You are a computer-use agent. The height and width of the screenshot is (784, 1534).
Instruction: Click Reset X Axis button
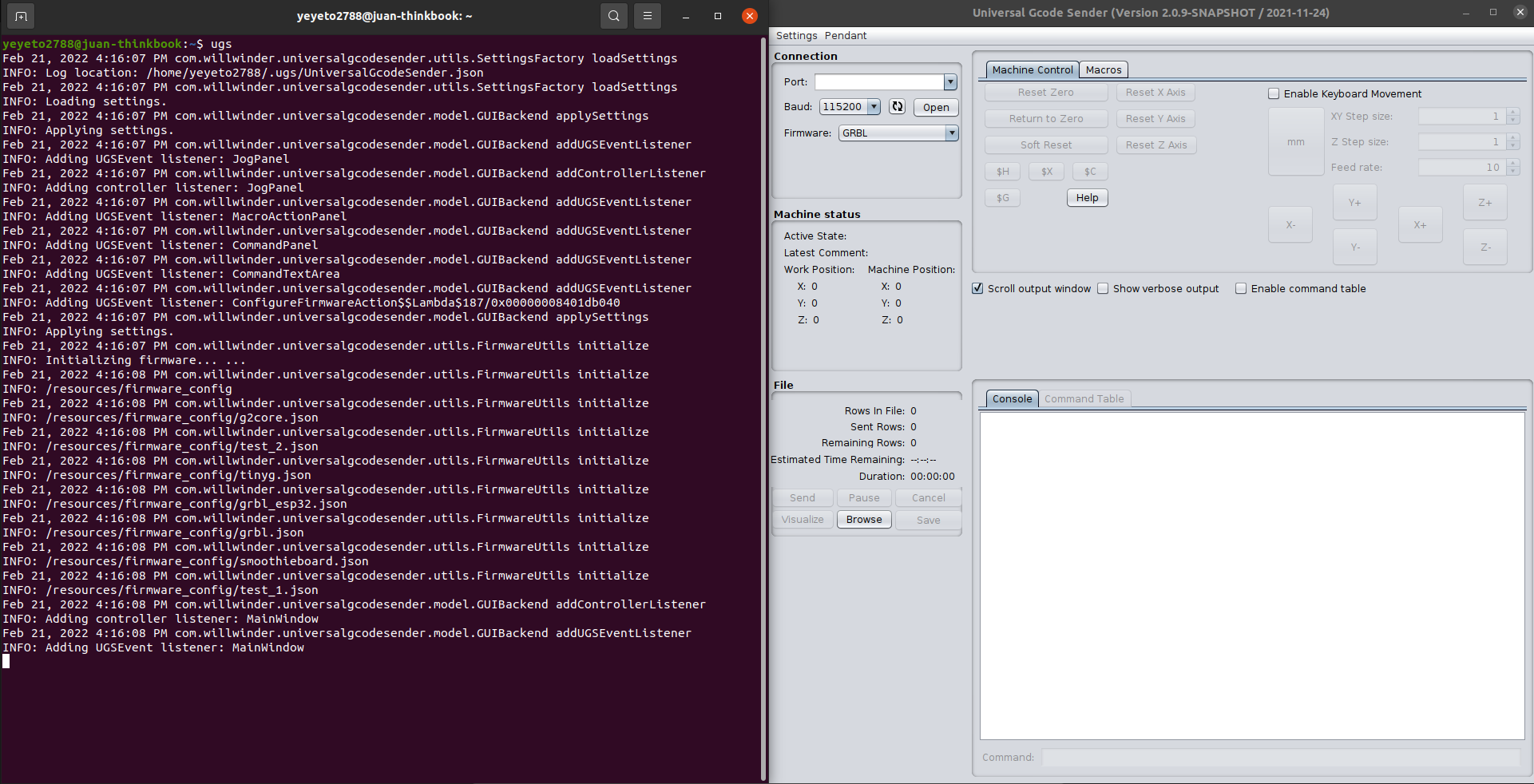1155,93
